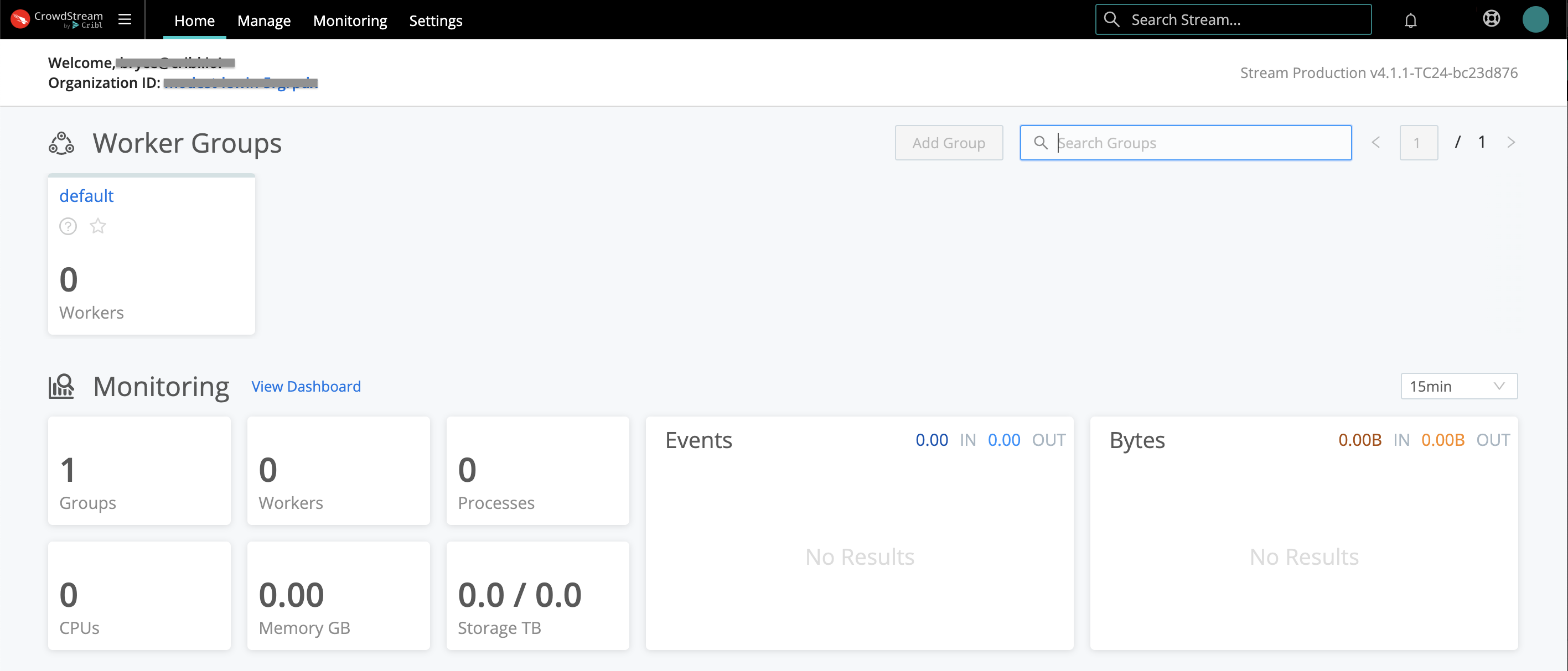Go to previous page of groups

coord(1375,143)
